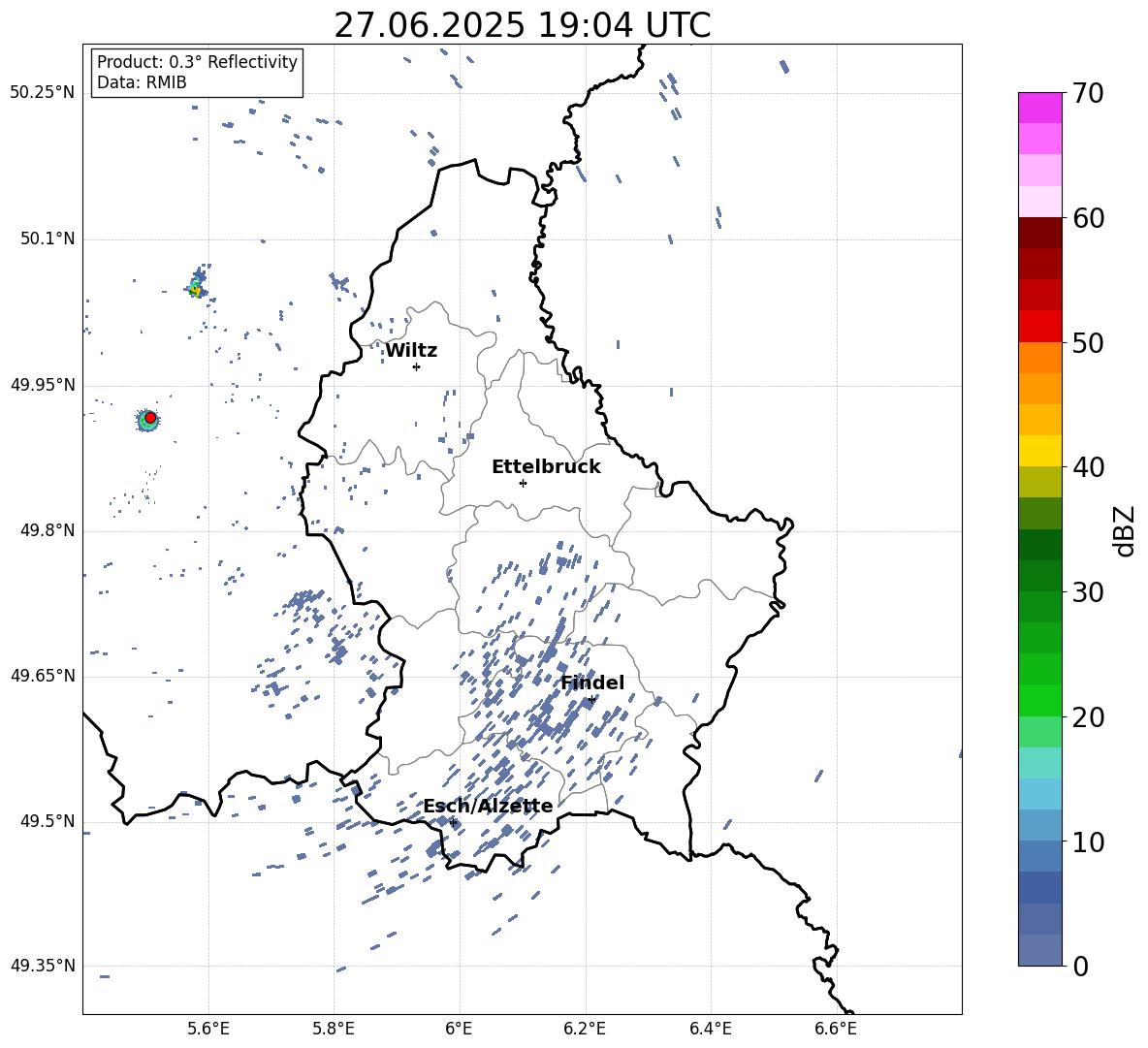Click the Ettelbruck city label
Screen dimensions: 1148x1048
(x=546, y=467)
